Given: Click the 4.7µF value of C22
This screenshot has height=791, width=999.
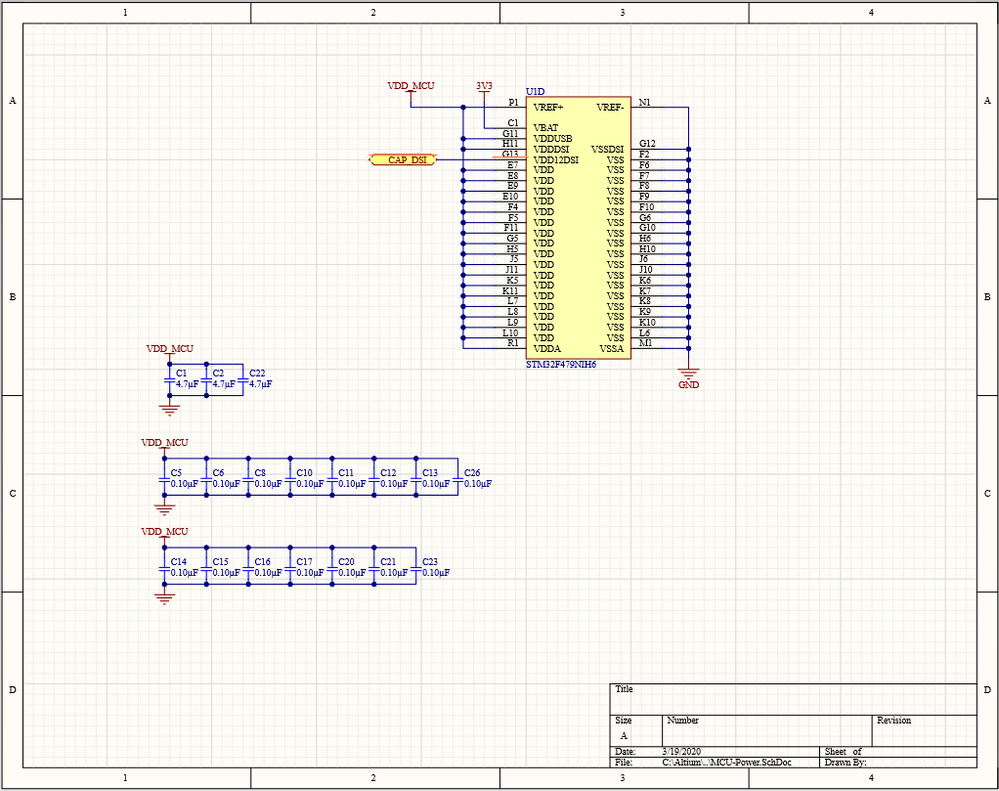Looking at the screenshot, I should pos(261,384).
